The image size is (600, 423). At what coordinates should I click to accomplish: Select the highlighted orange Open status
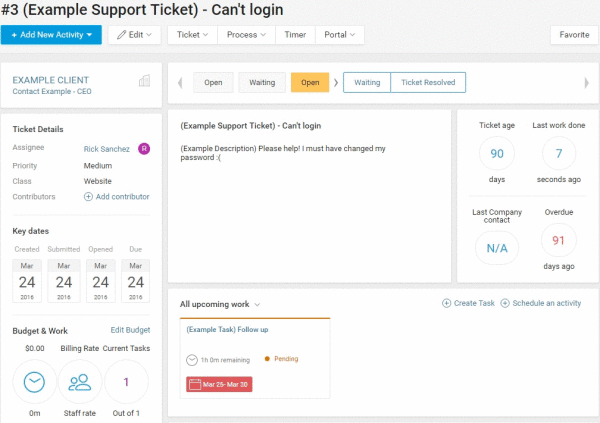310,82
